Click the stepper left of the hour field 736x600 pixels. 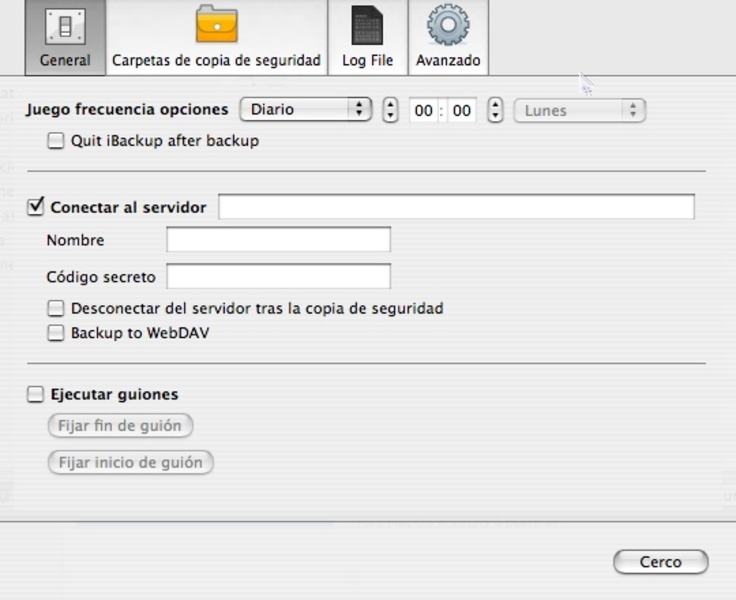[x=390, y=110]
